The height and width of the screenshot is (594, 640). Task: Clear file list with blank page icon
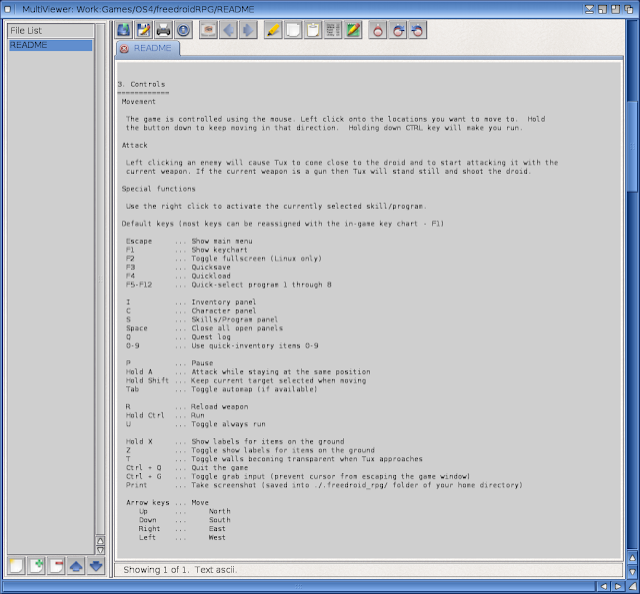[x=17, y=566]
